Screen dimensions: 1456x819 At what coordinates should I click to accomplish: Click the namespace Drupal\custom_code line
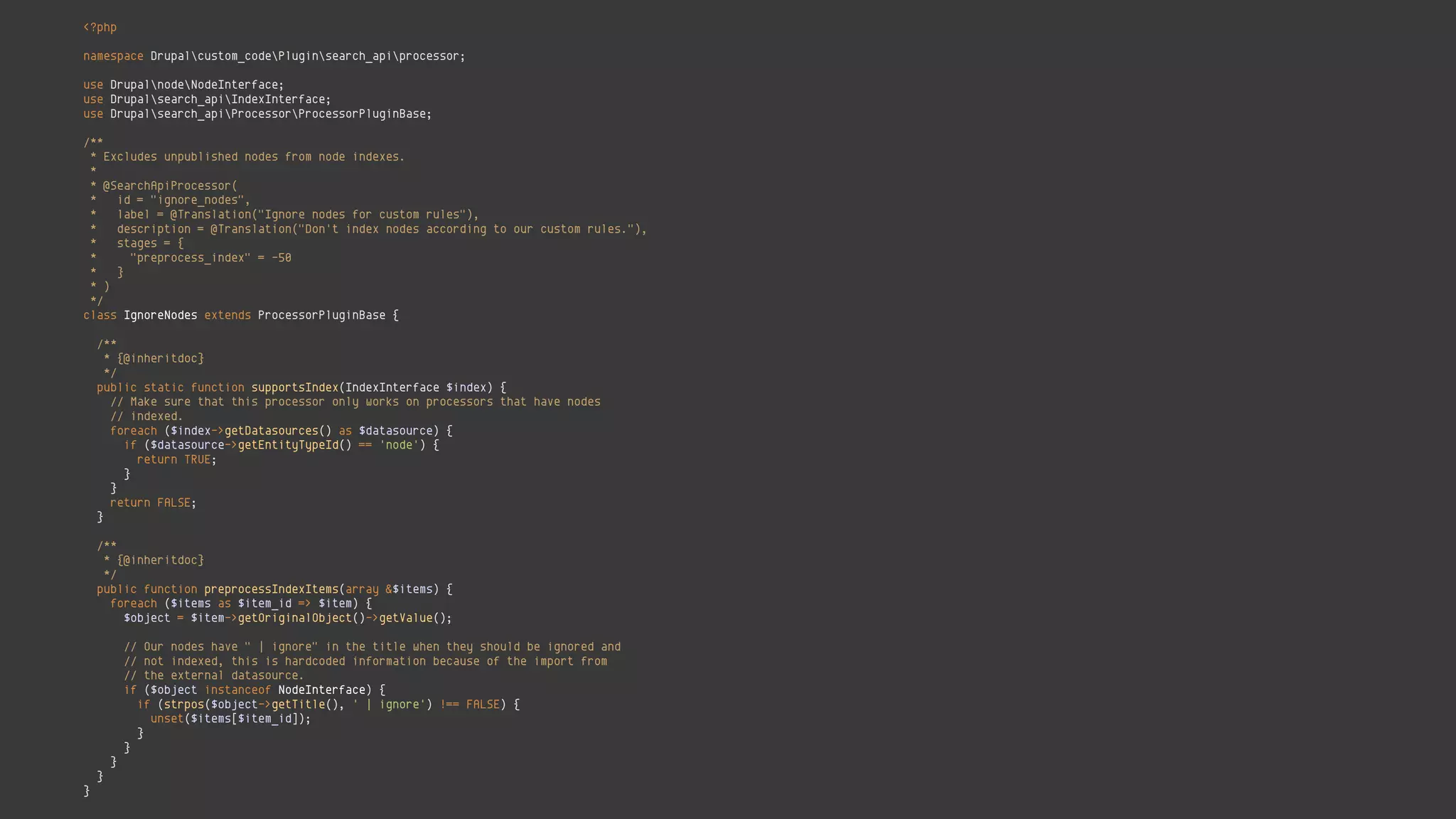point(274,56)
